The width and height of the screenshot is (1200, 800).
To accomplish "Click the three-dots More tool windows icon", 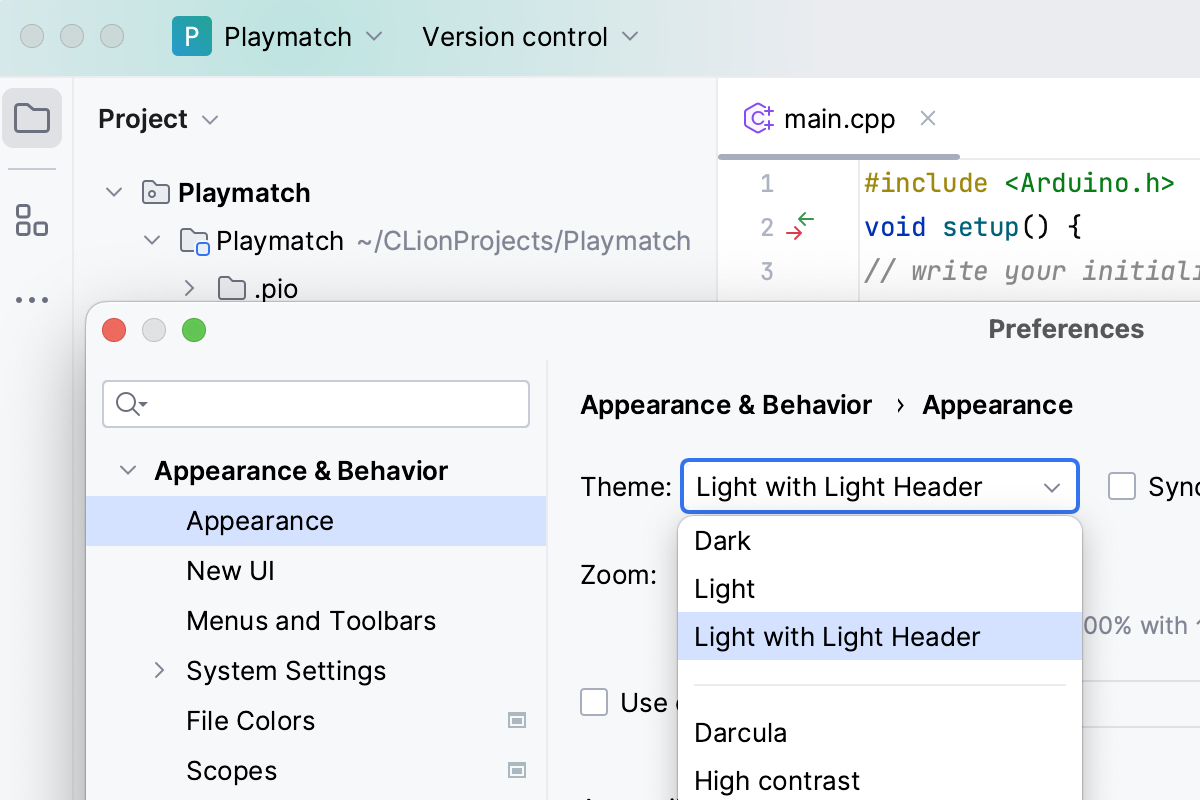I will 32,299.
